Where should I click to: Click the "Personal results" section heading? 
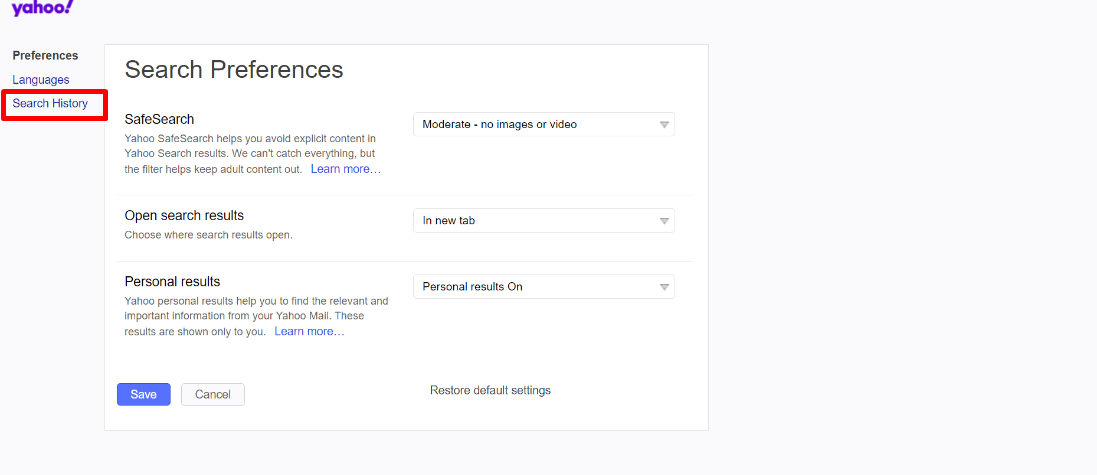click(172, 281)
